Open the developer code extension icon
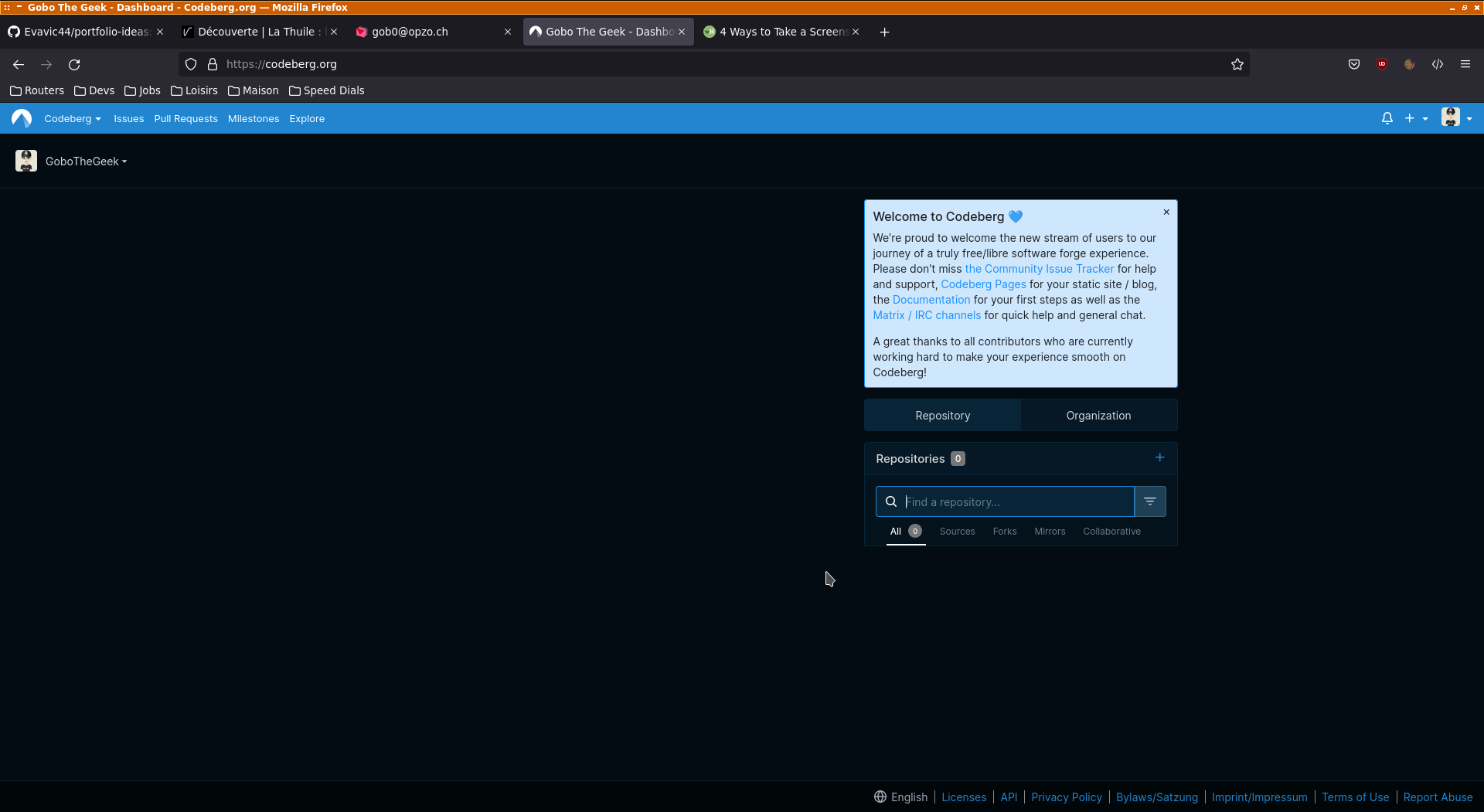The height and width of the screenshot is (812, 1484). (x=1438, y=65)
